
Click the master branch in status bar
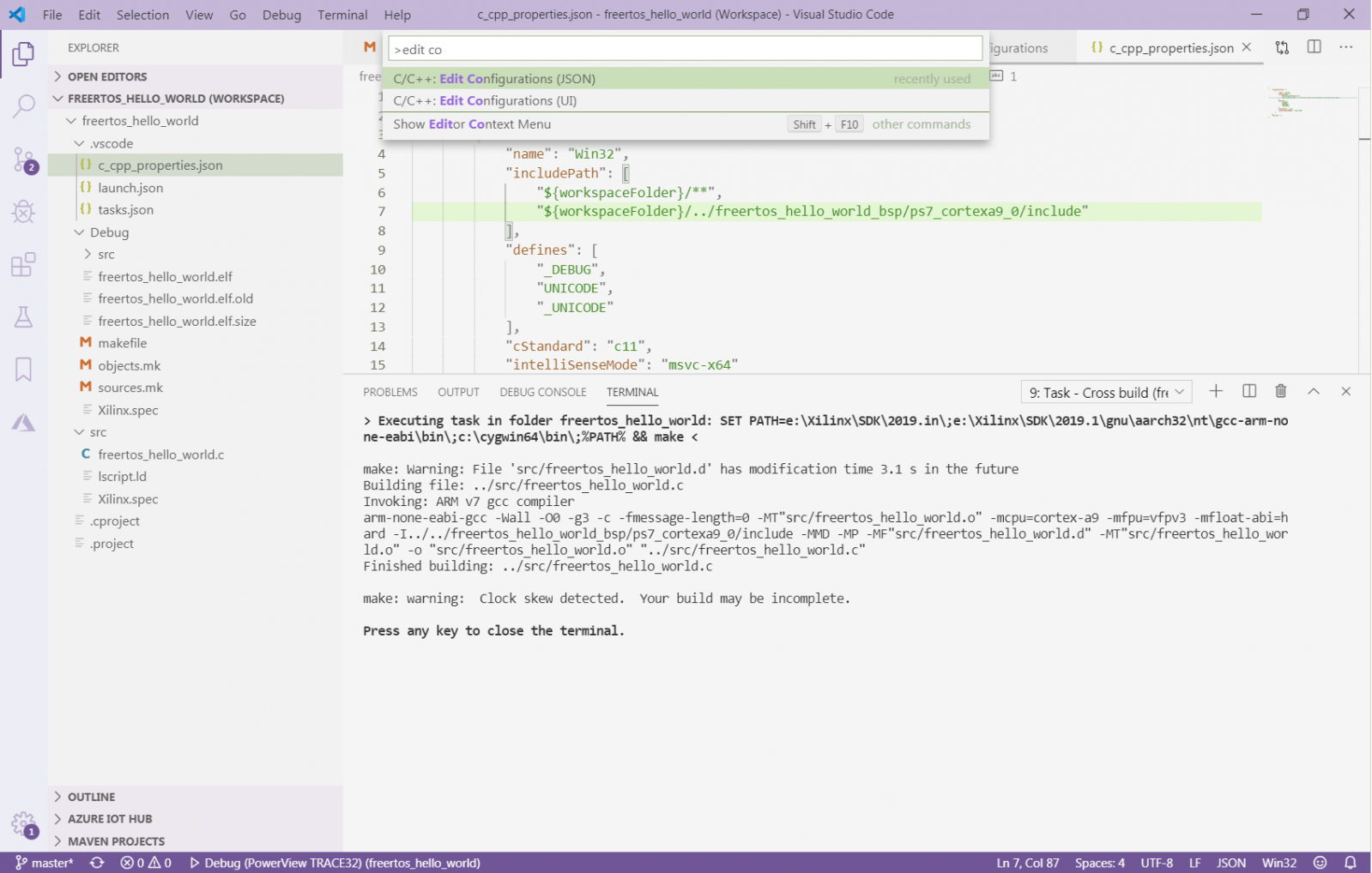(45, 863)
